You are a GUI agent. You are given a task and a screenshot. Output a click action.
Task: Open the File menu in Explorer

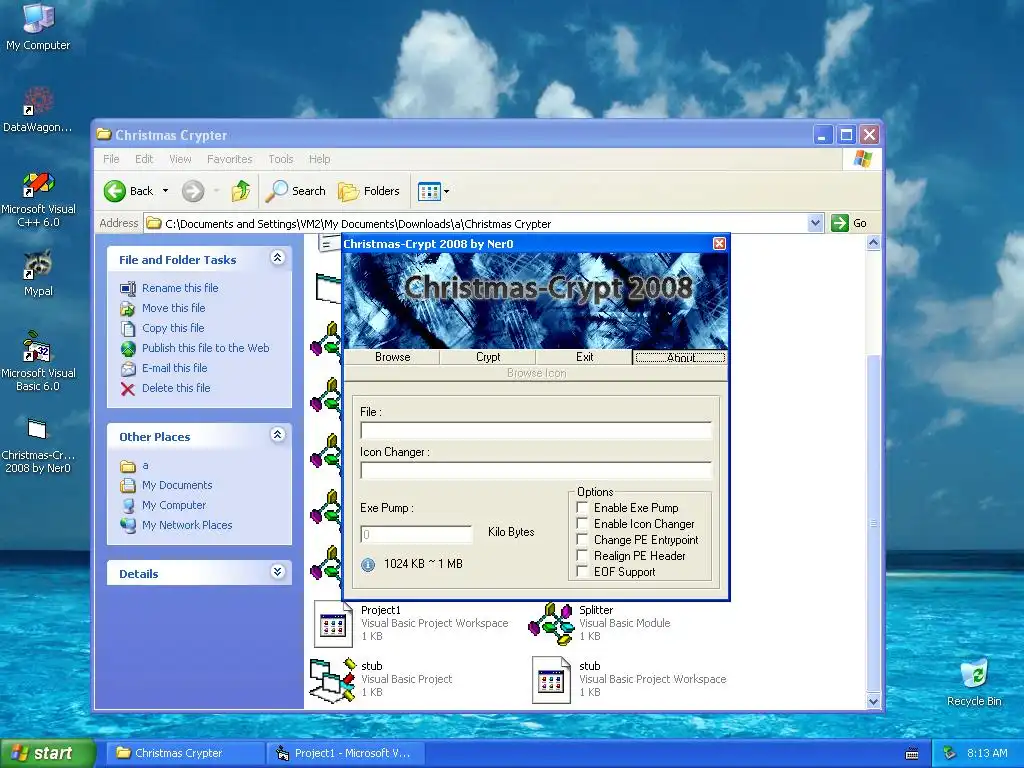tap(111, 159)
